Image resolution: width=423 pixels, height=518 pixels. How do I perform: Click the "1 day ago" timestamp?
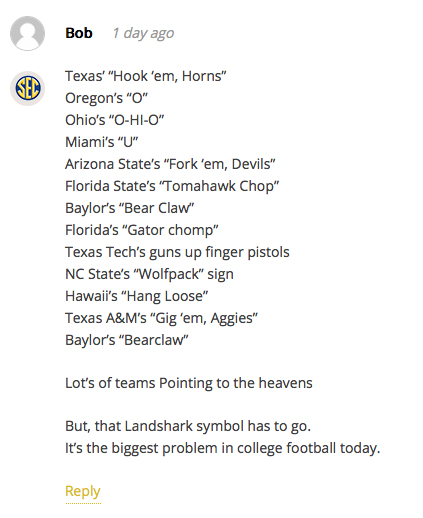coord(143,33)
